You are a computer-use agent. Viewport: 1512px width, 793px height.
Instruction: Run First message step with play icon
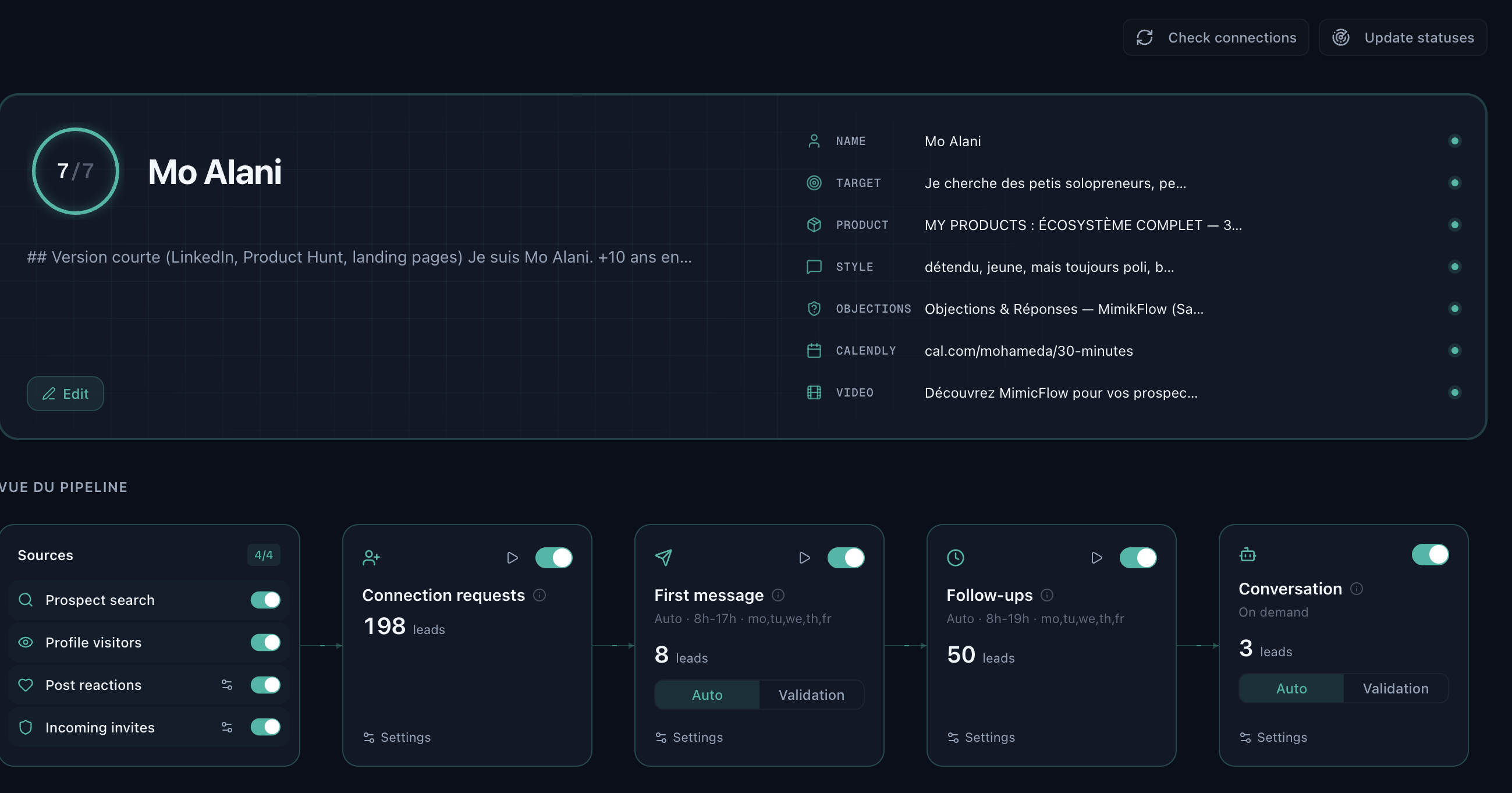pos(804,557)
